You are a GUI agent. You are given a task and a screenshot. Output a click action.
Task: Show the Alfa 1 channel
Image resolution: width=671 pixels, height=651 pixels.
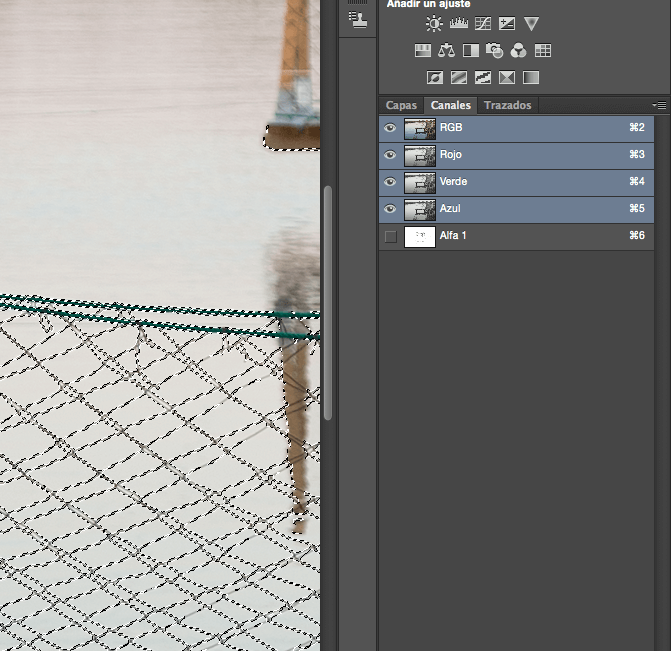tap(390, 236)
